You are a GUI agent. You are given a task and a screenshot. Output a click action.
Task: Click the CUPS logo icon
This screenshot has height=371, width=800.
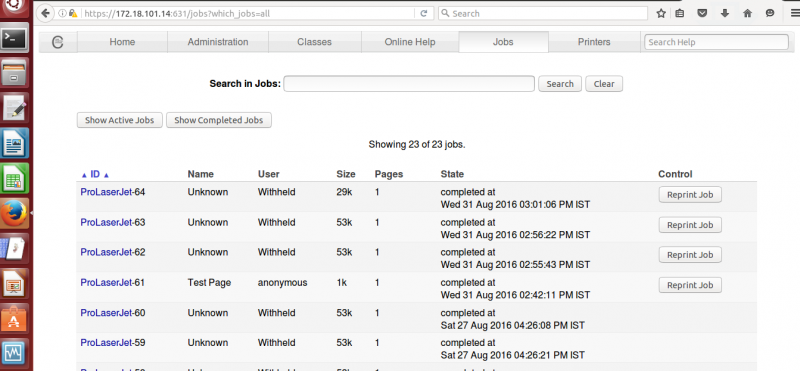tap(58, 42)
